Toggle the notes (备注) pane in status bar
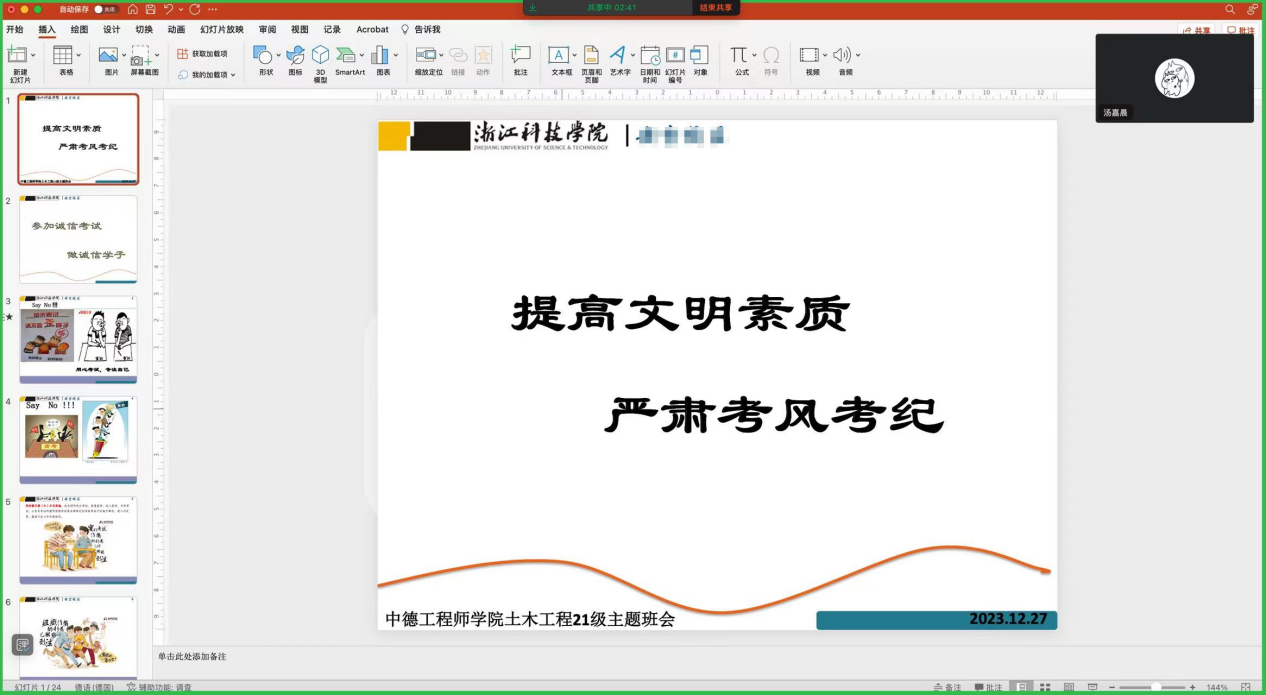Viewport: 1266px width, 695px height. pyautogui.click(x=946, y=688)
